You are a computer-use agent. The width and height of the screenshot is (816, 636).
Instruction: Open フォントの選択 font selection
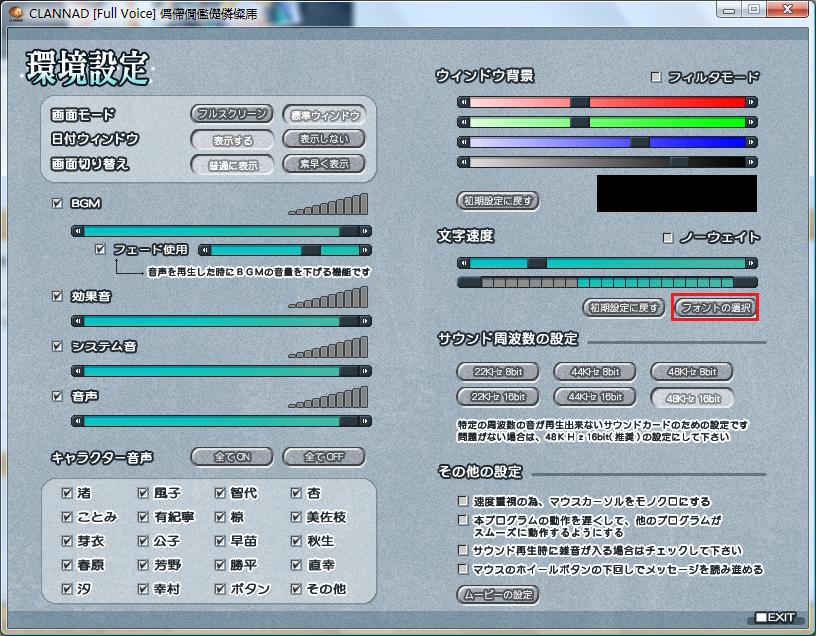point(716,308)
